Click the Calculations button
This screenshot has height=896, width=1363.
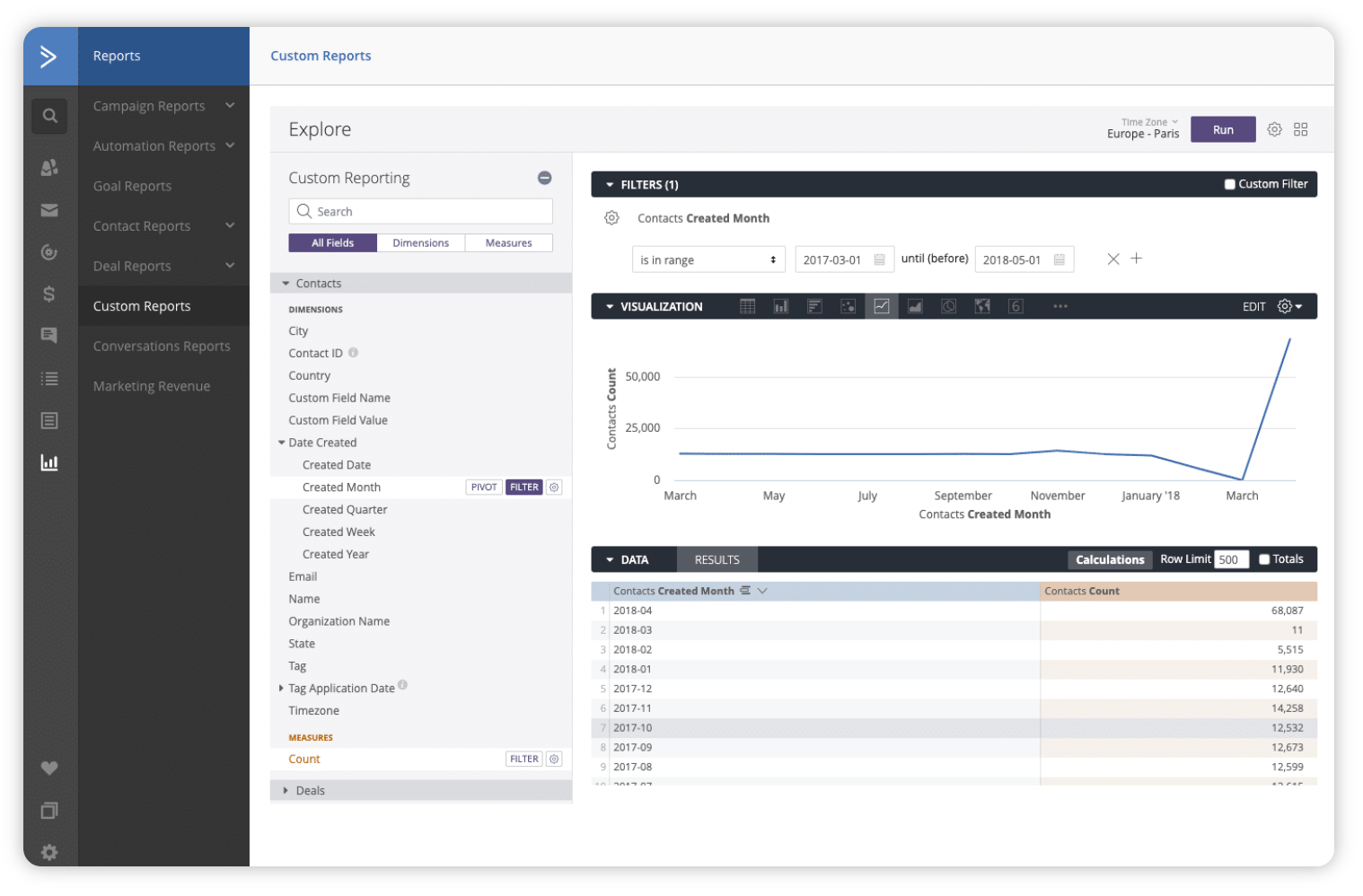1110,559
